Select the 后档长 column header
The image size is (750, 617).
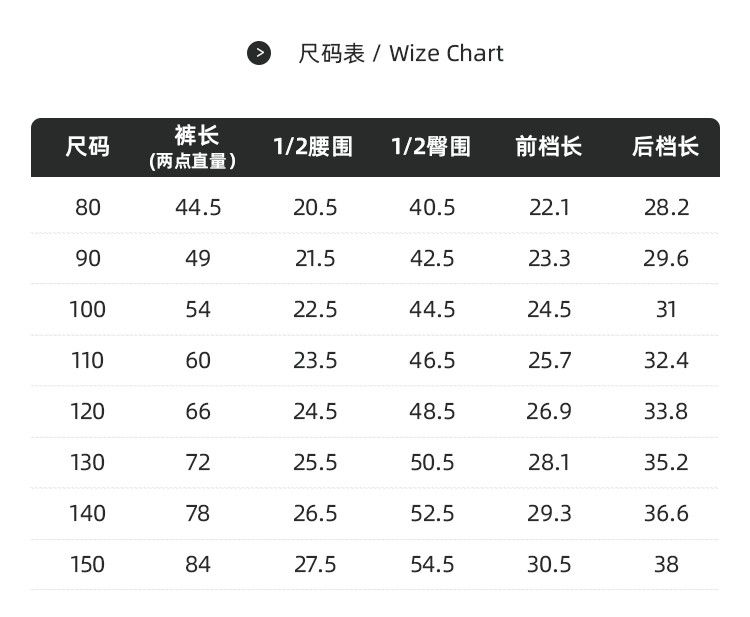coord(665,146)
